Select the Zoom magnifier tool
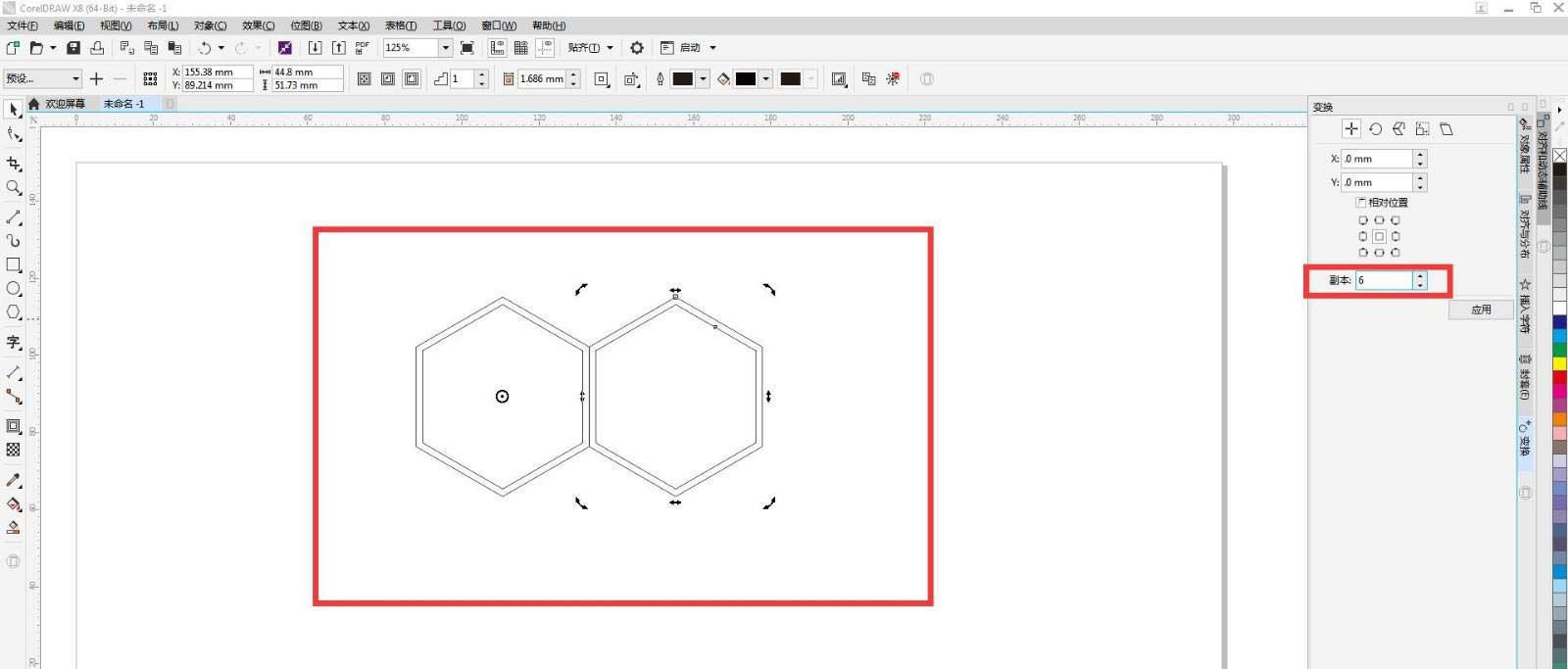The image size is (1568, 669). point(14,188)
